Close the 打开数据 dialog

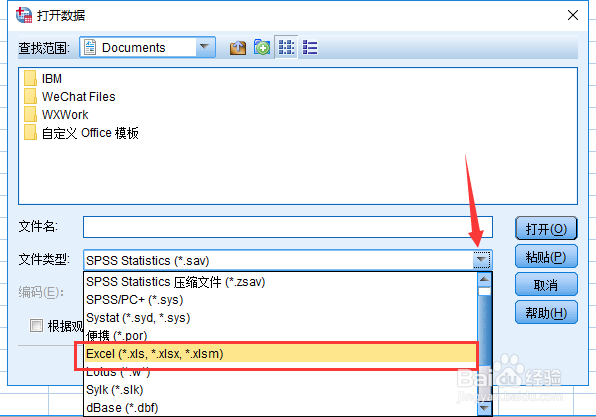[573, 15]
